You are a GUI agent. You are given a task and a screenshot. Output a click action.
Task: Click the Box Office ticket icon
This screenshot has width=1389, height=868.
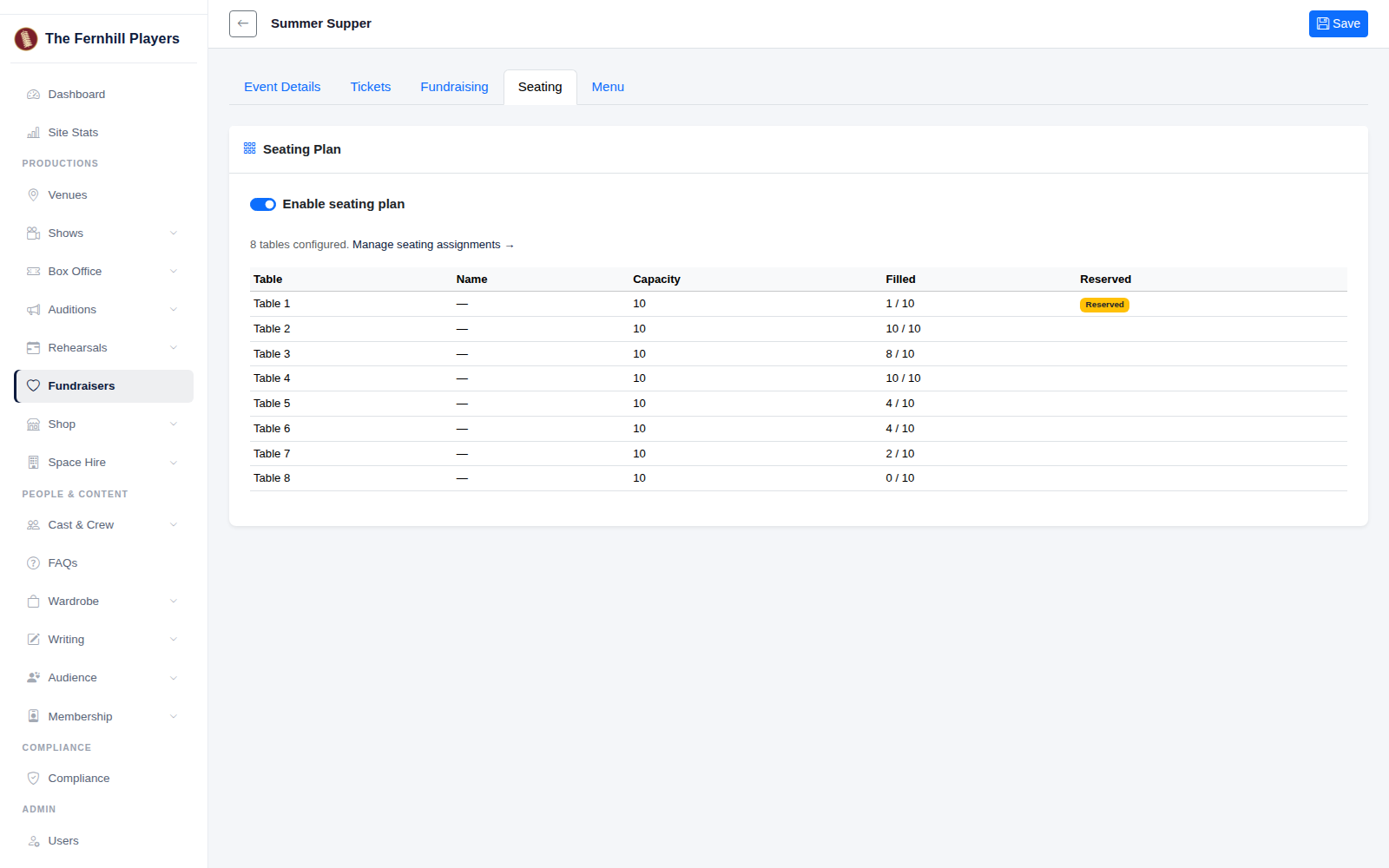pos(33,272)
